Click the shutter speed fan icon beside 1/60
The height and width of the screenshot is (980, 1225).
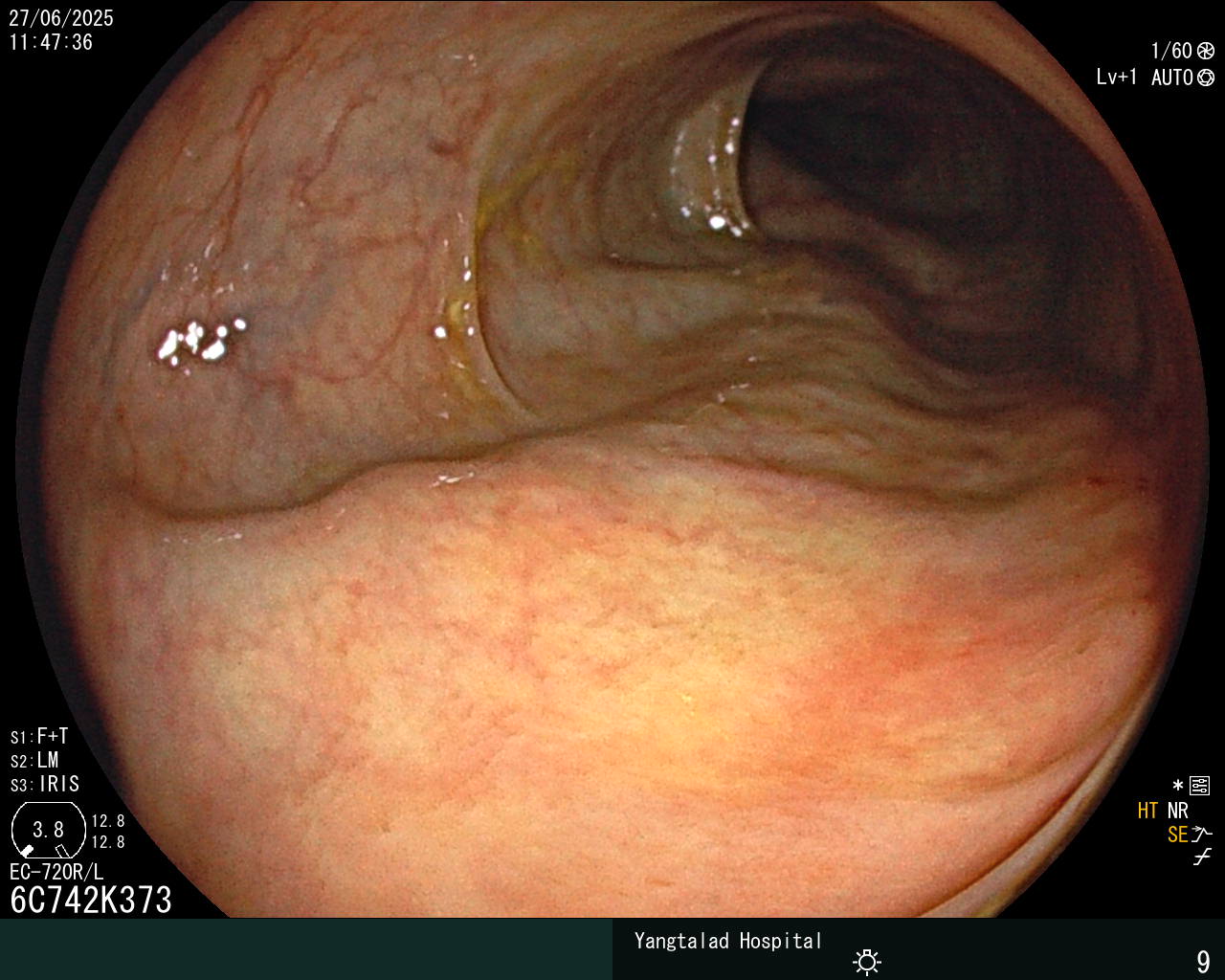tap(1205, 52)
